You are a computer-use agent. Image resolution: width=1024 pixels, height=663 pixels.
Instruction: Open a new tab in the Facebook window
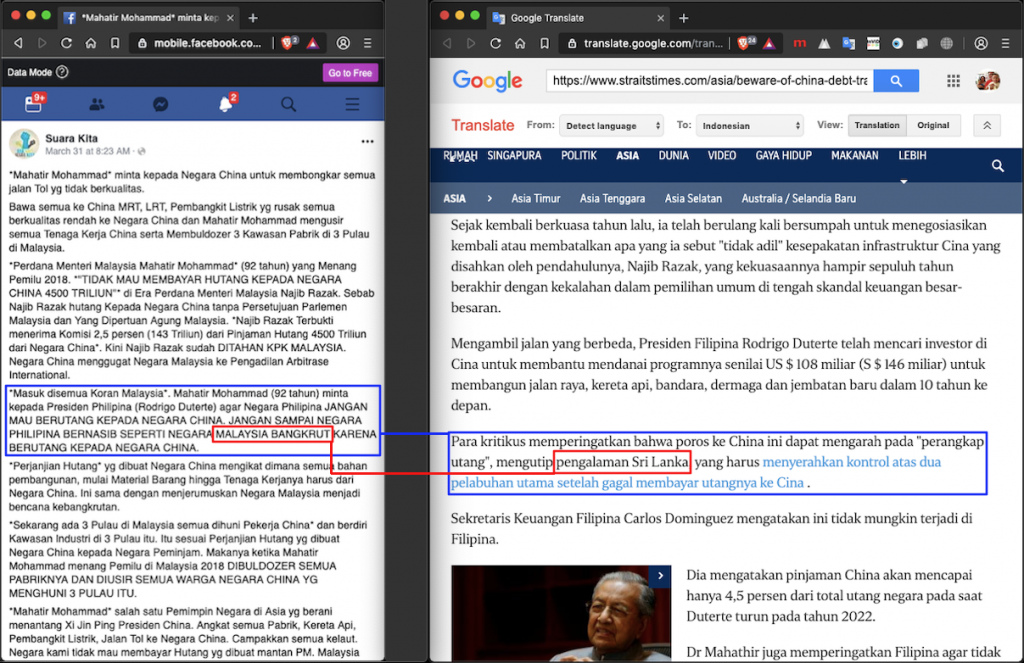click(x=253, y=18)
